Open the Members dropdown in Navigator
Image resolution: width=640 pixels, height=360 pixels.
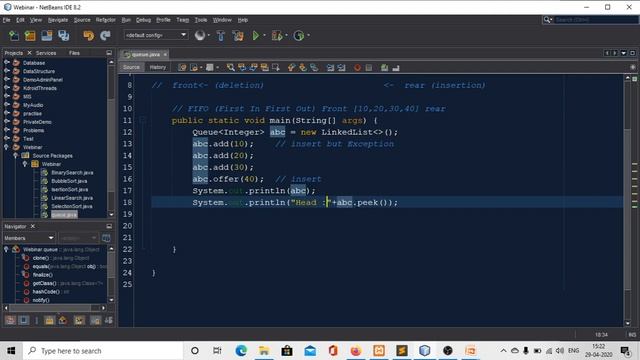[29, 238]
